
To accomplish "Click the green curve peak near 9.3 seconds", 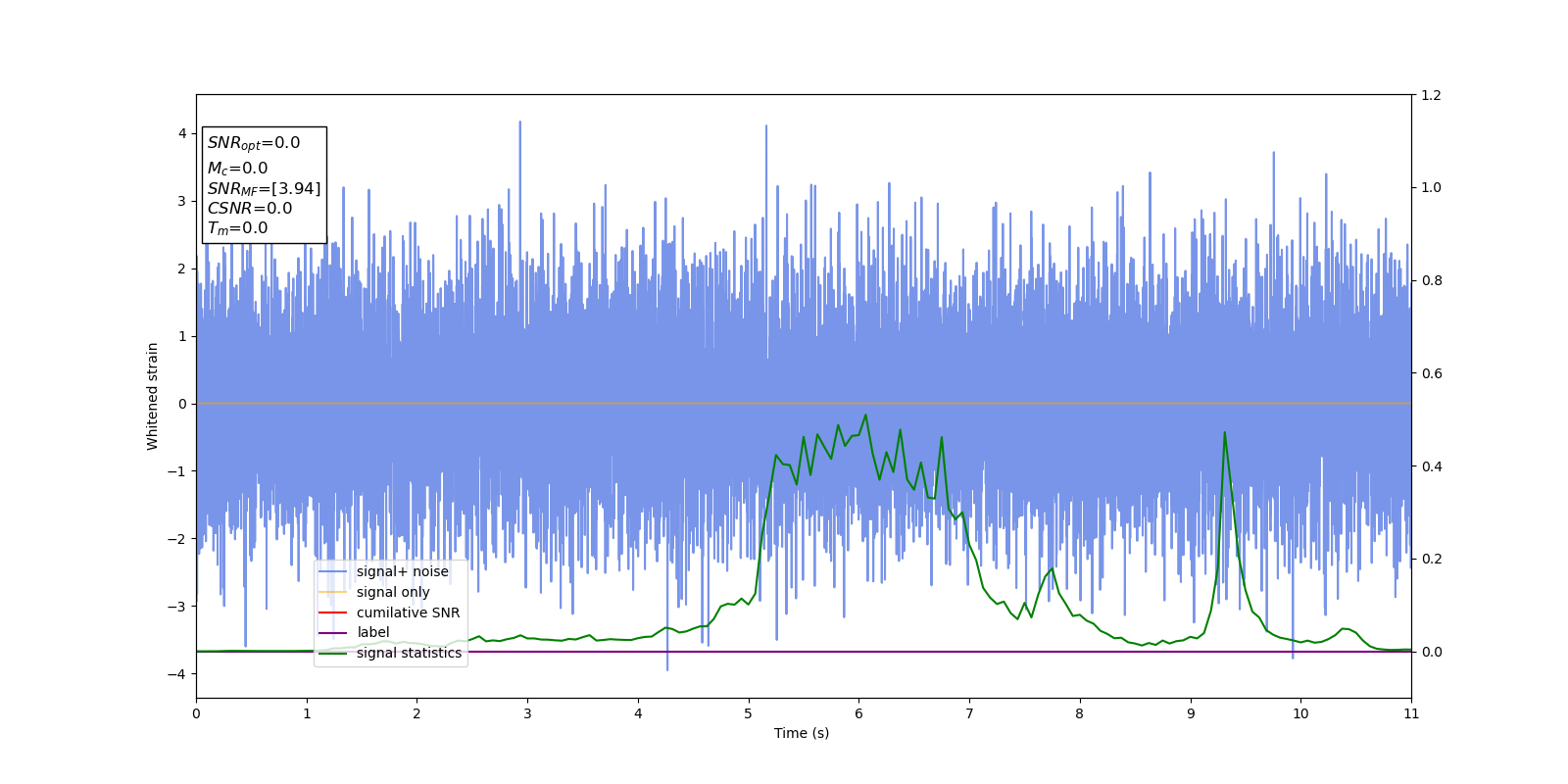I will click(x=1224, y=432).
